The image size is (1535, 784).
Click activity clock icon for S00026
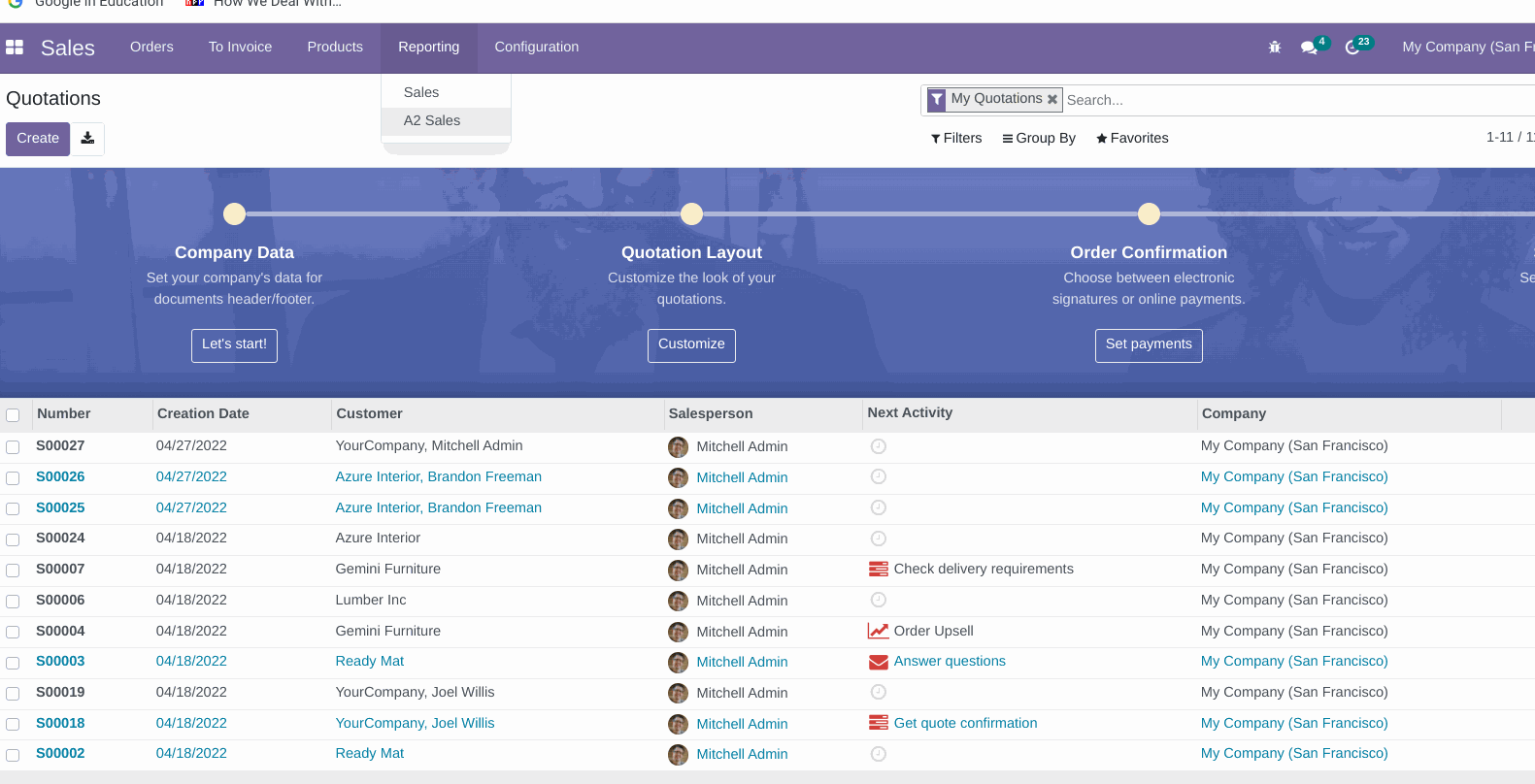tap(879, 476)
